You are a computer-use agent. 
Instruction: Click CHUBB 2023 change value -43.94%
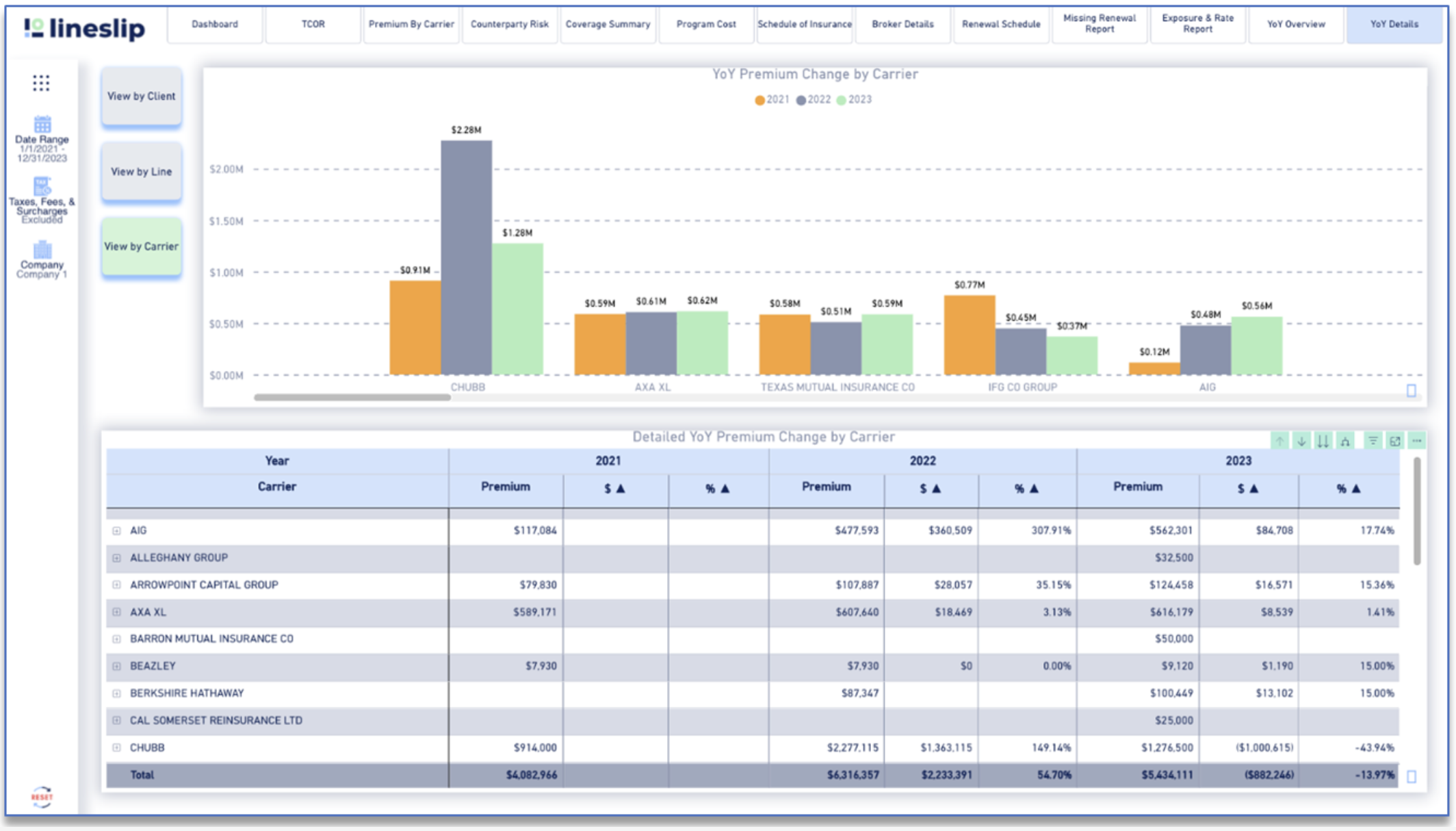pos(1374,747)
